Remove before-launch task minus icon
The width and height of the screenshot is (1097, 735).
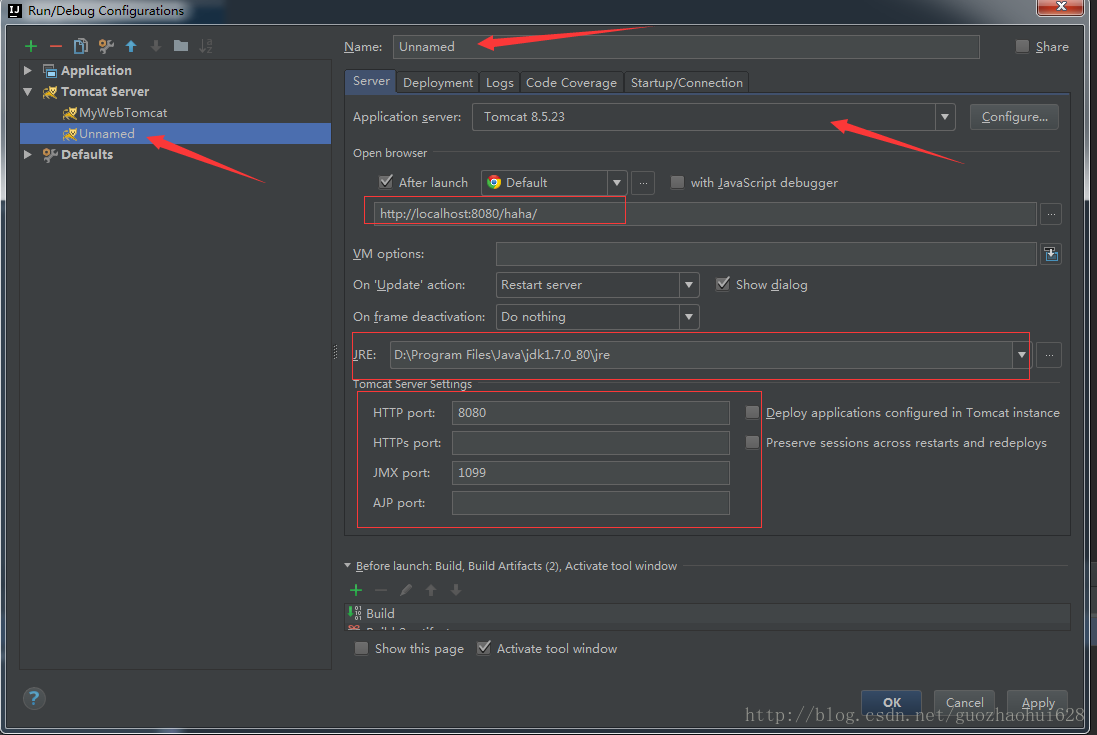click(381, 590)
